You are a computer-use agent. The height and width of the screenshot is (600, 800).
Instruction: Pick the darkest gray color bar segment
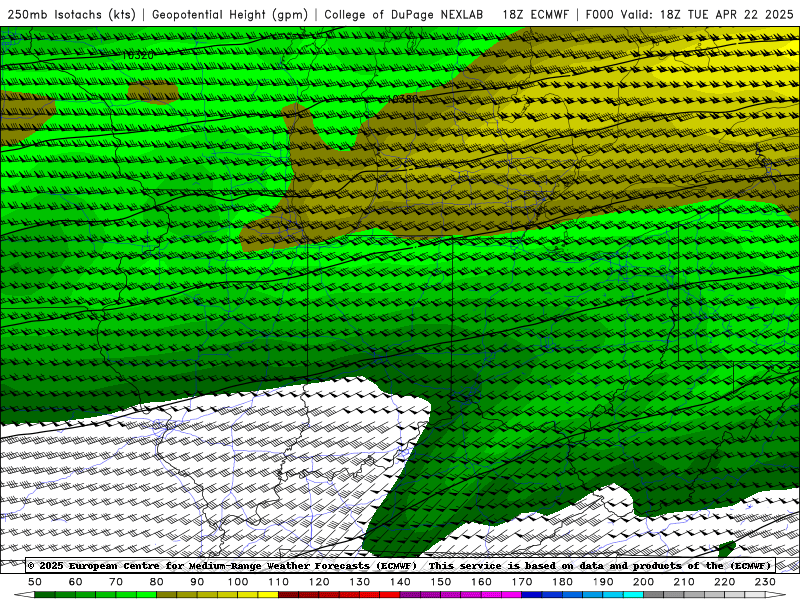[x=654, y=595]
